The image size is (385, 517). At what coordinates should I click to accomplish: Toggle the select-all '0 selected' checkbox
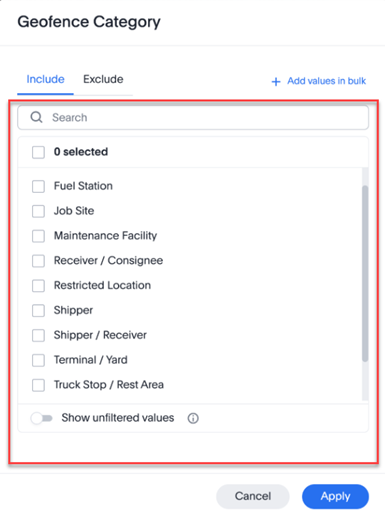coord(38,152)
